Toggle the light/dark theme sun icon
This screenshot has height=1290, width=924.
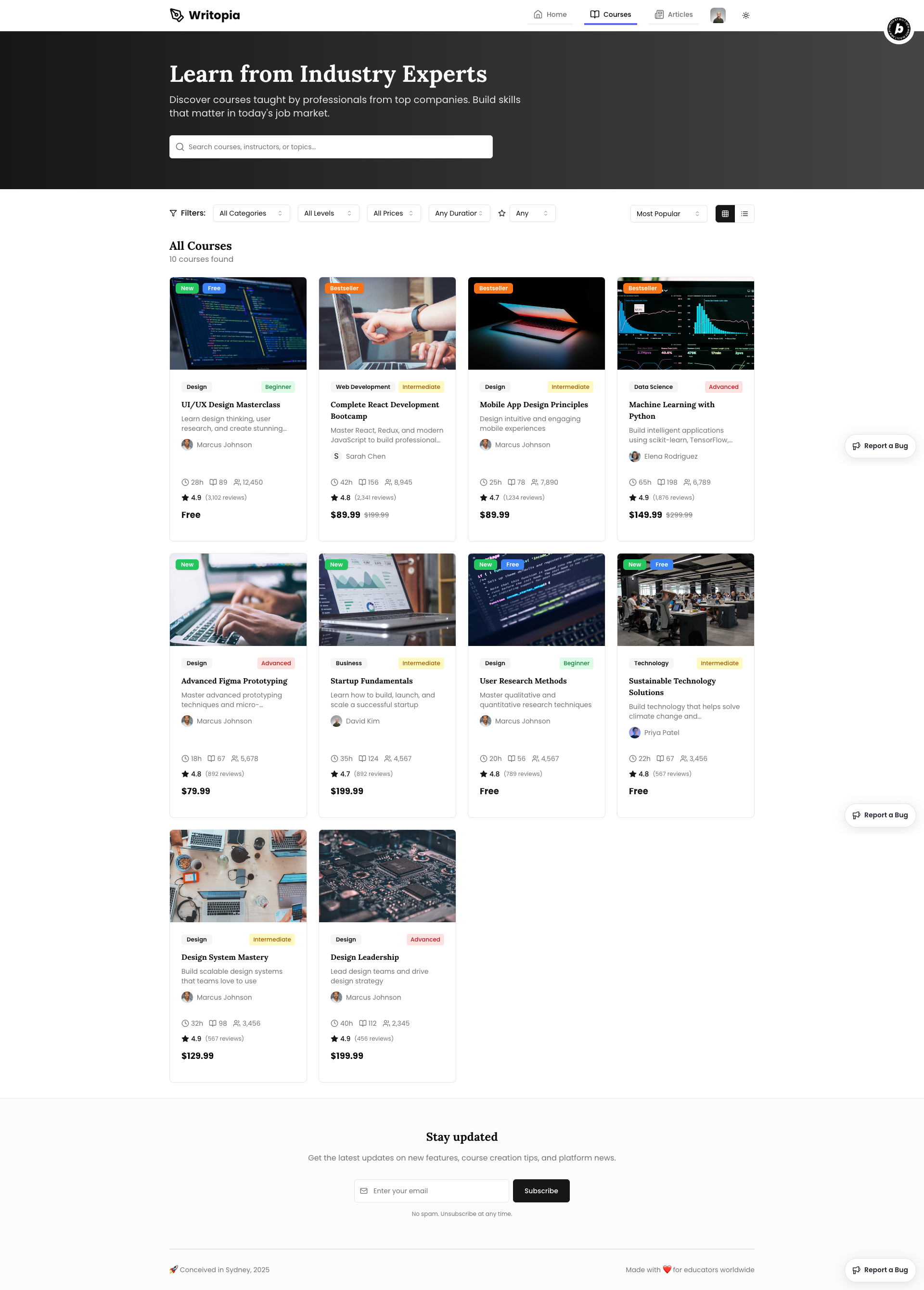(745, 15)
